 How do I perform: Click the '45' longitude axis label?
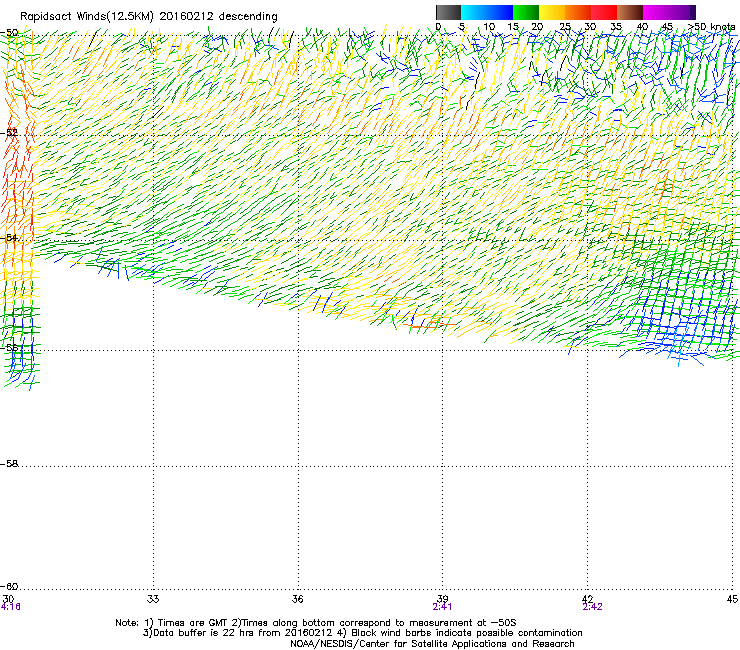(x=732, y=599)
